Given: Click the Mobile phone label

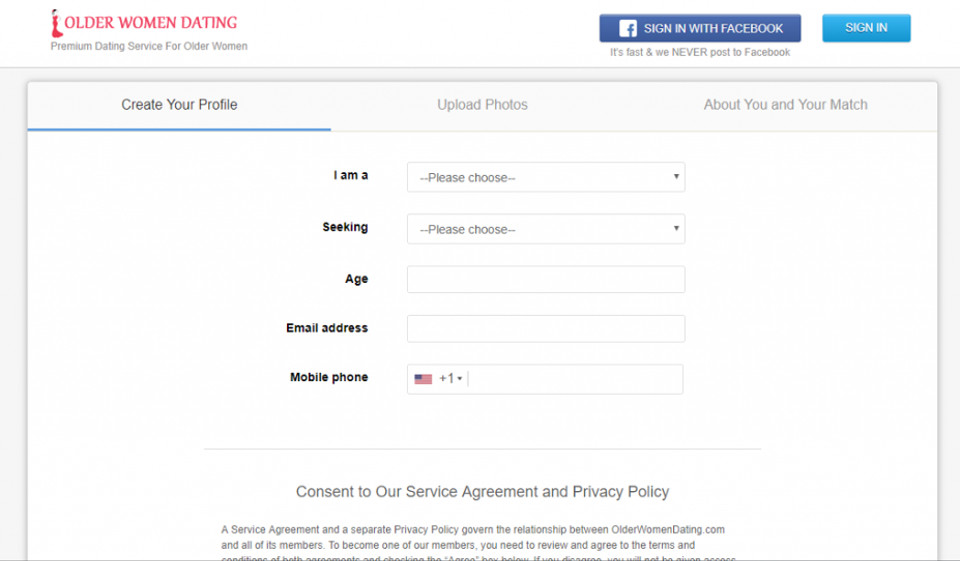Looking at the screenshot, I should coord(329,377).
